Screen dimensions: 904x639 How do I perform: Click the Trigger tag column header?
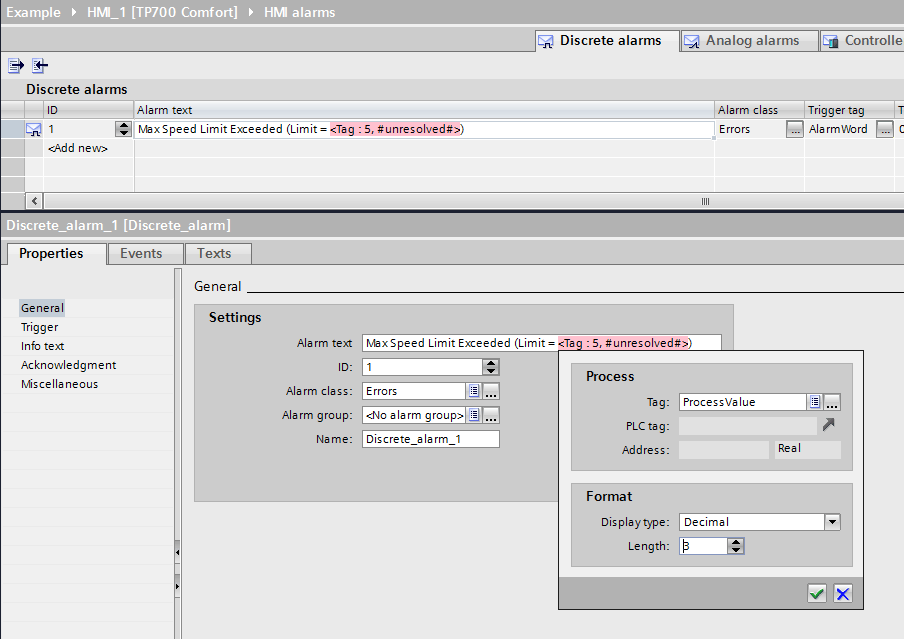(850, 110)
